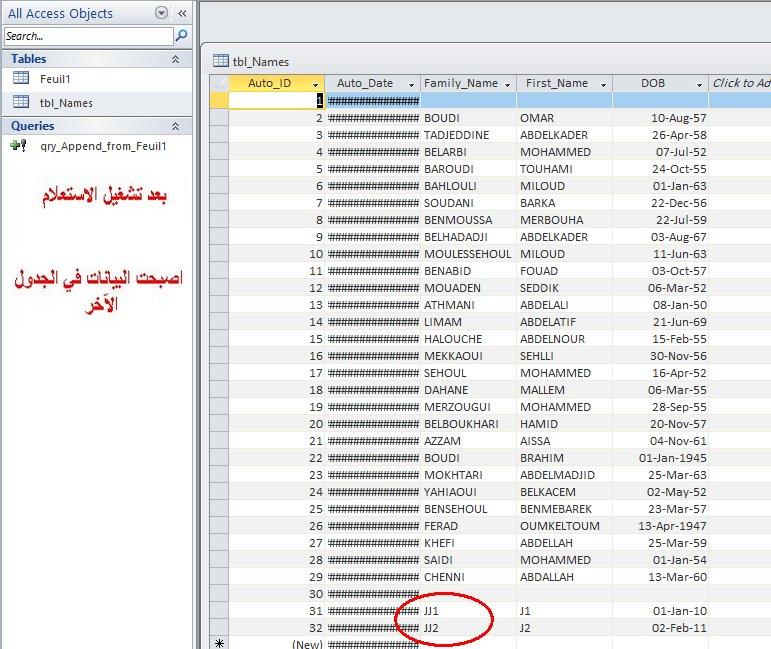771x649 pixels.
Task: Open All Access Objects dropdown menu
Action: [x=161, y=13]
